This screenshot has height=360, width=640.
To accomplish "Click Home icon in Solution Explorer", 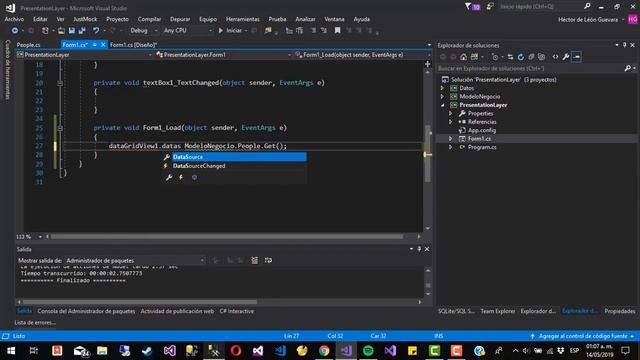I will tap(463, 57).
